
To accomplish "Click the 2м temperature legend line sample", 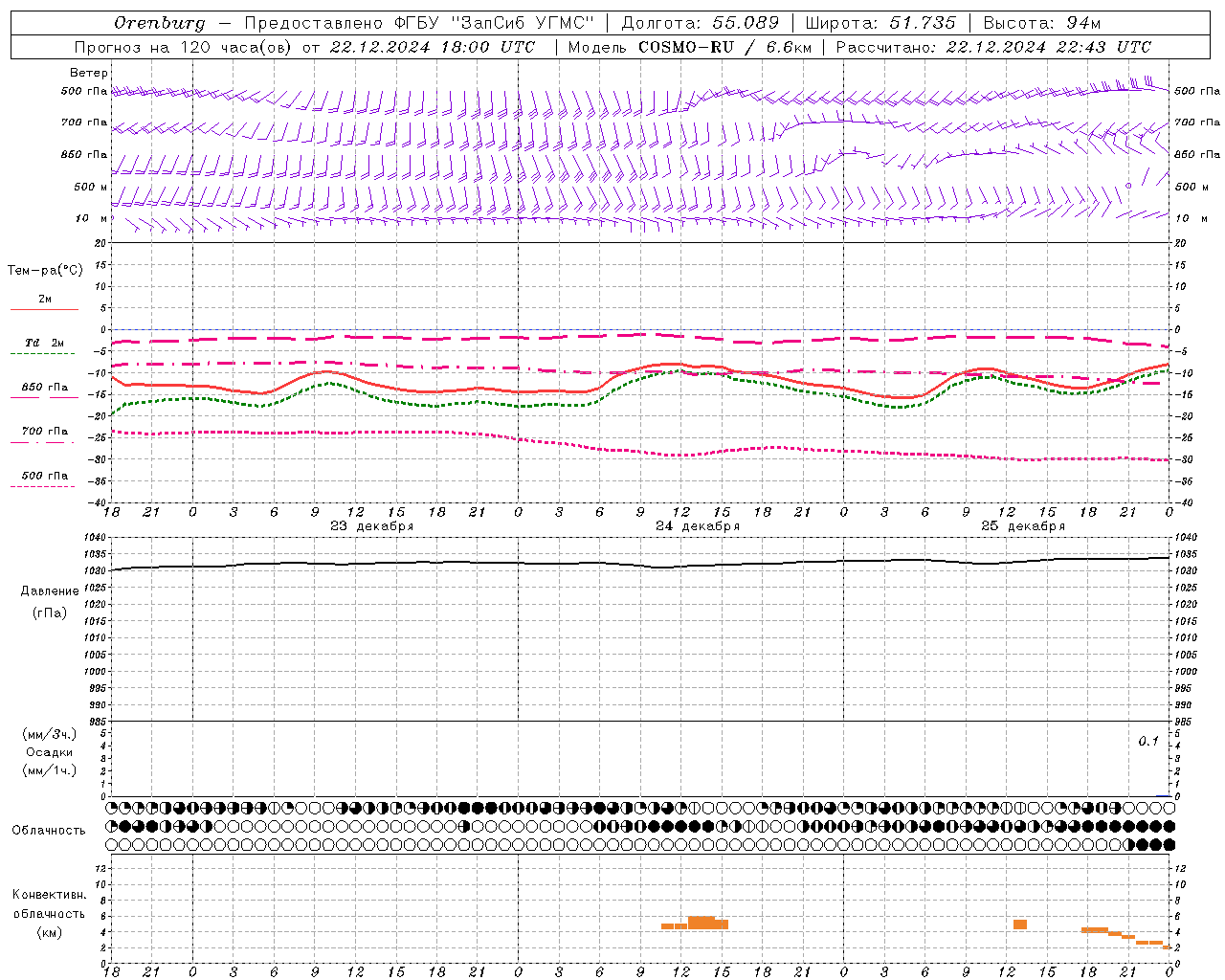I will (x=44, y=309).
